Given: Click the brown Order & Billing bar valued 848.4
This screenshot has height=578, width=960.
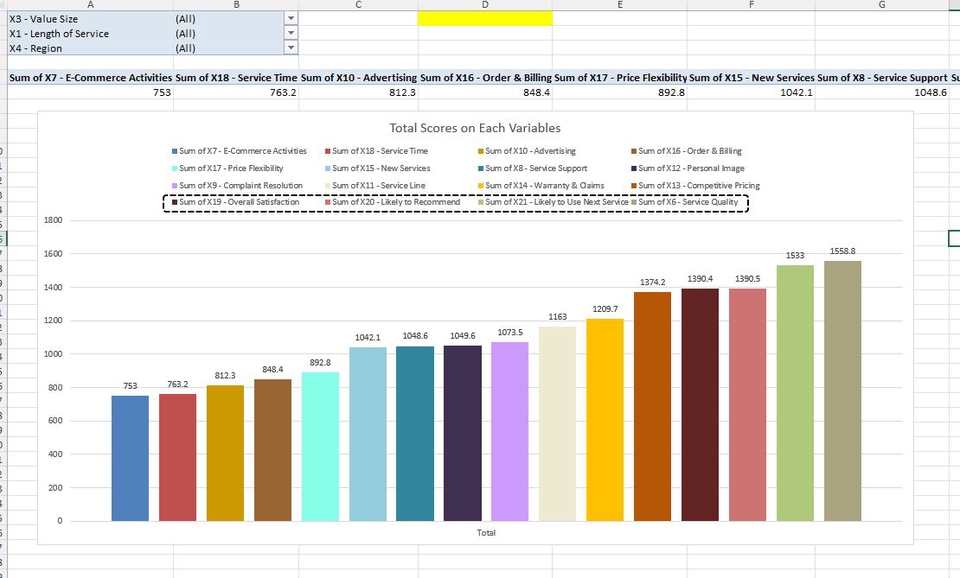Looking at the screenshot, I should (272, 450).
